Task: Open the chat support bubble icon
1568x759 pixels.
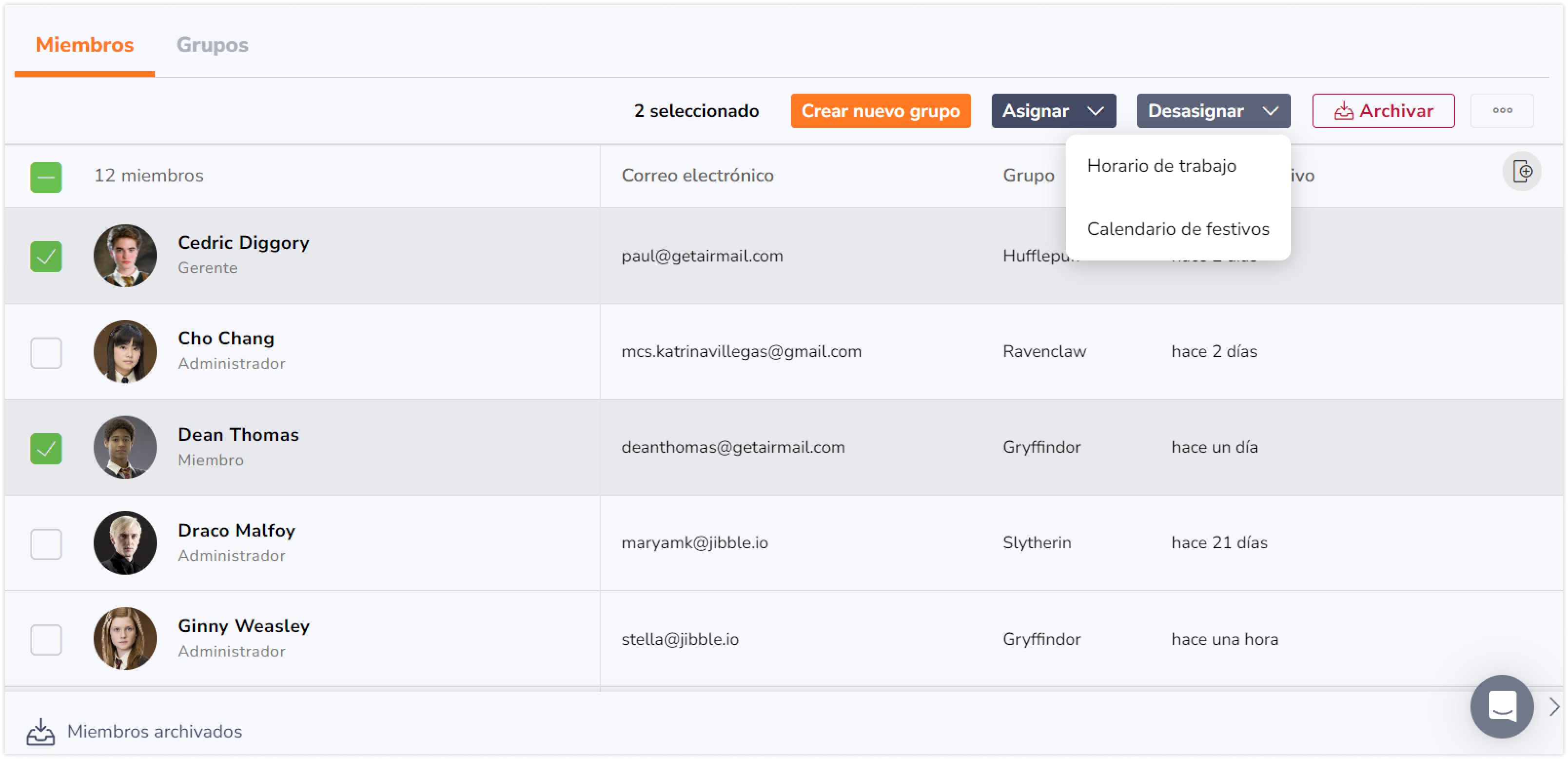Action: [x=1501, y=706]
